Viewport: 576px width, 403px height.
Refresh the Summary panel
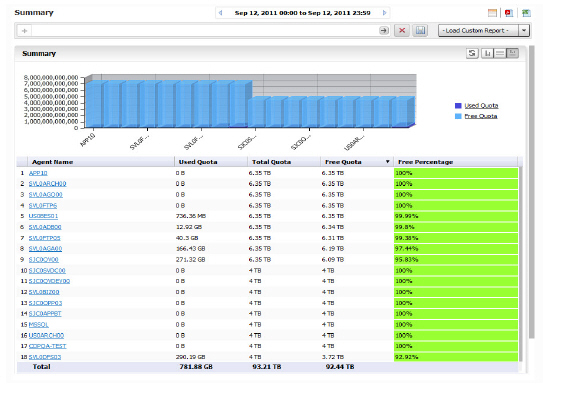[x=472, y=53]
